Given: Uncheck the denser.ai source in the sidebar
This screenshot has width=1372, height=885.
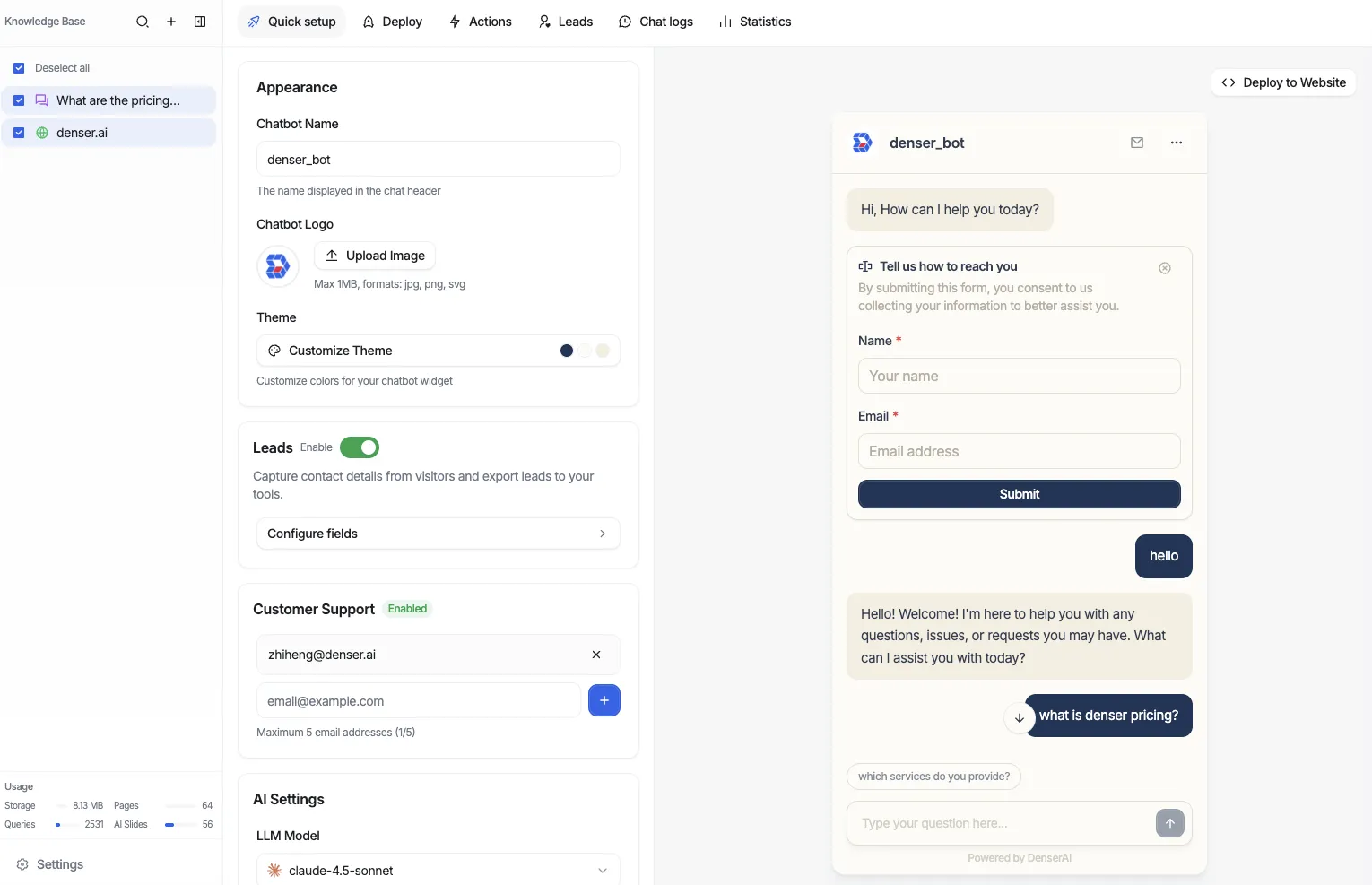Looking at the screenshot, I should point(18,132).
